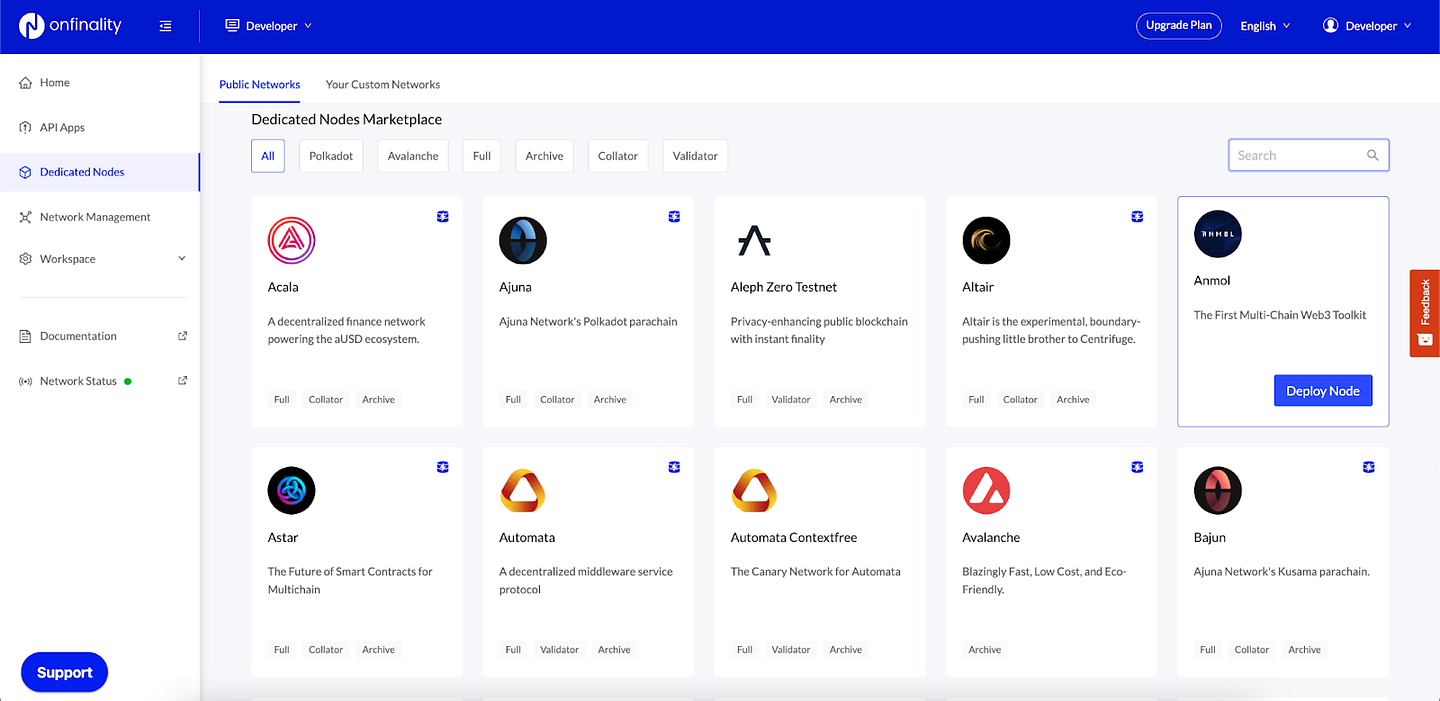The width and height of the screenshot is (1440, 701).
Task: Open the Developer account menu
Action: 1367,26
